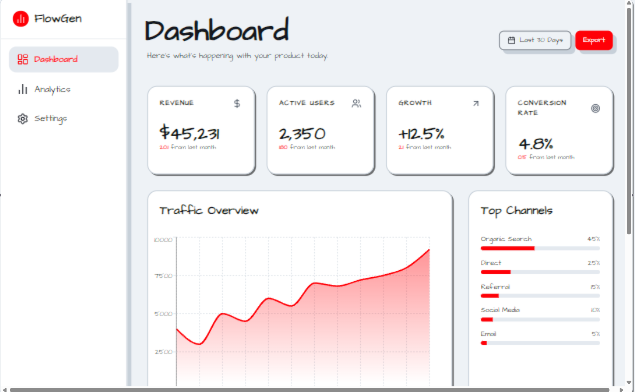Click the ACTIVE USERS card label

point(307,103)
